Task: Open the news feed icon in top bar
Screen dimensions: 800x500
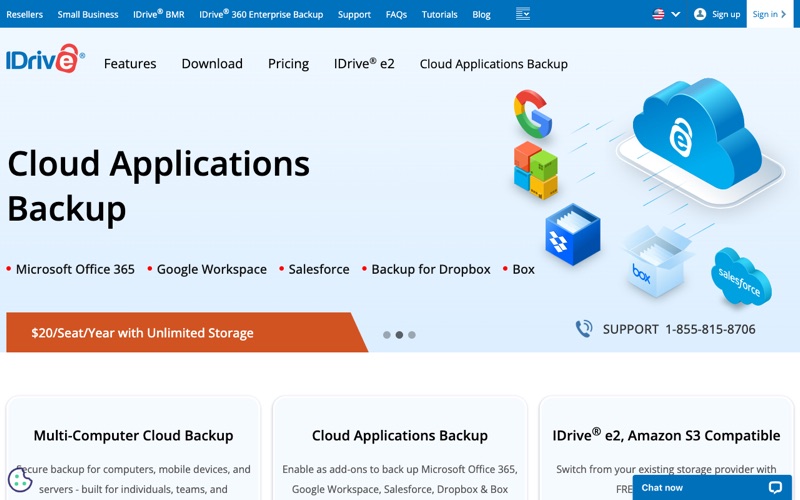Action: (x=523, y=14)
